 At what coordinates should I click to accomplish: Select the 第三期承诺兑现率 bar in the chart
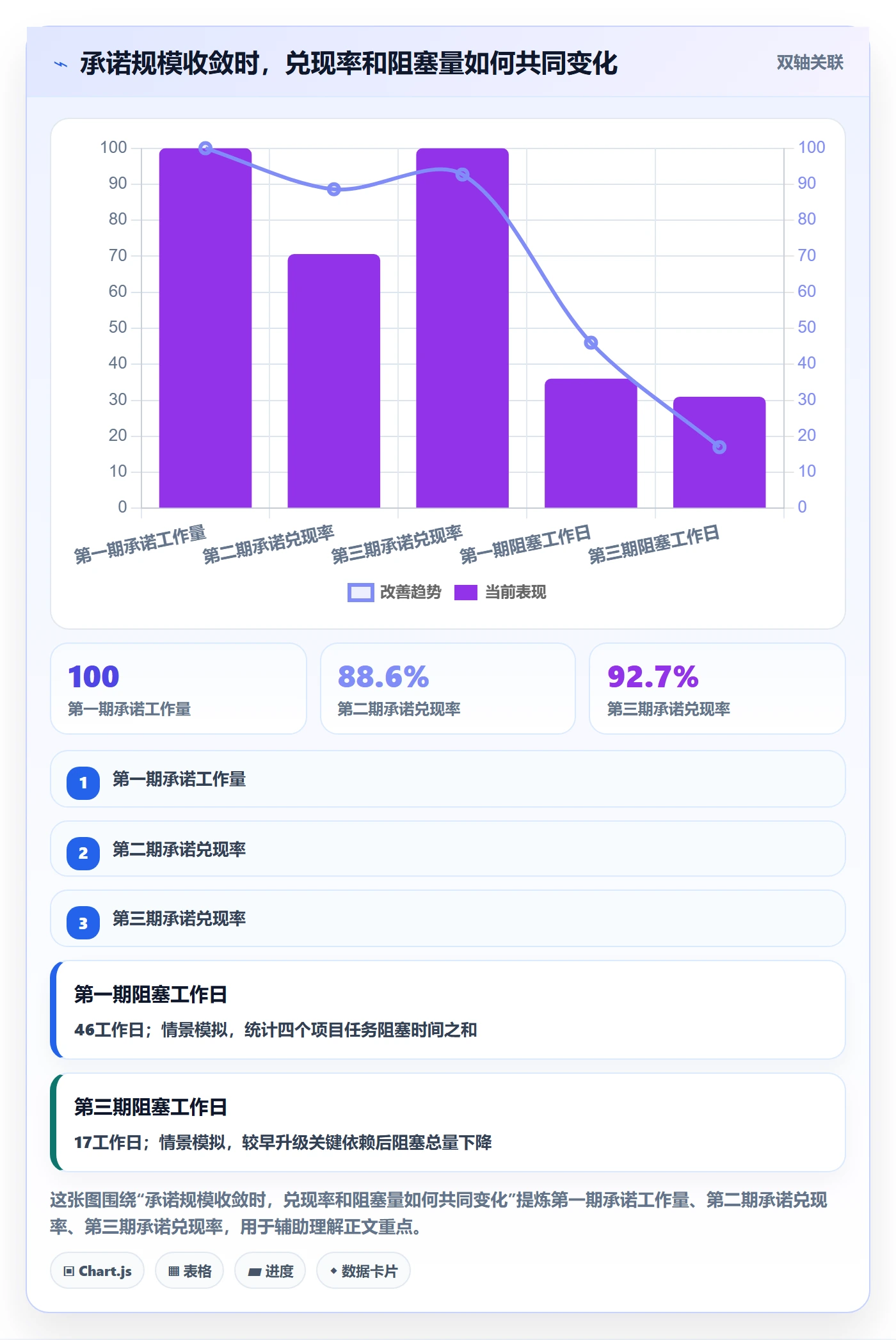pos(462,328)
